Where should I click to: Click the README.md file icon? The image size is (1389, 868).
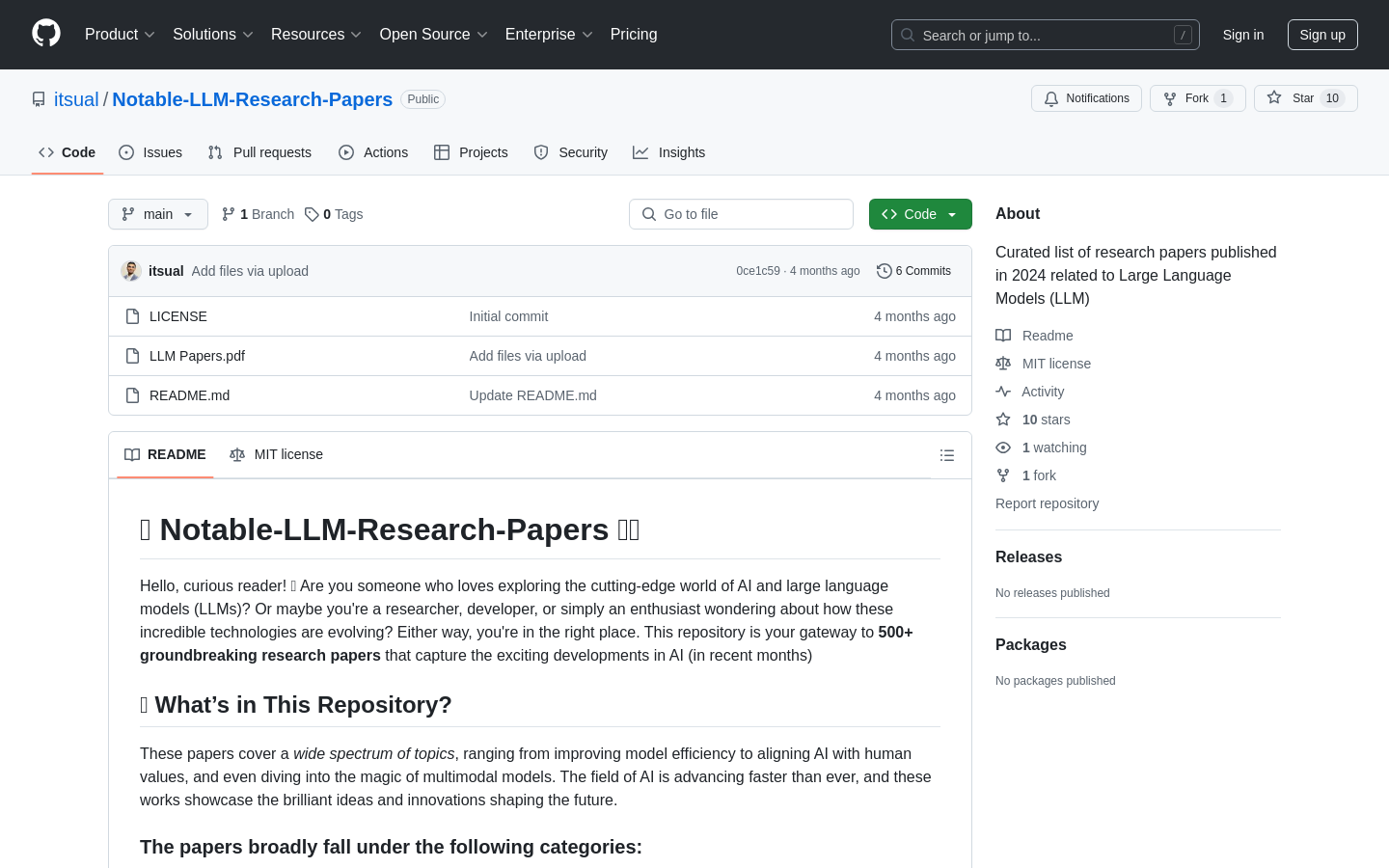[133, 395]
